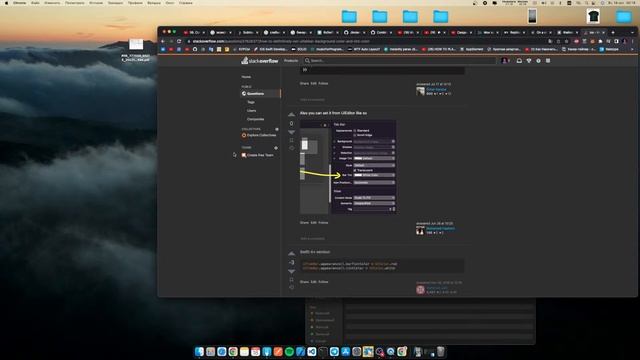Go to Home in the left sidebar

pyautogui.click(x=246, y=77)
